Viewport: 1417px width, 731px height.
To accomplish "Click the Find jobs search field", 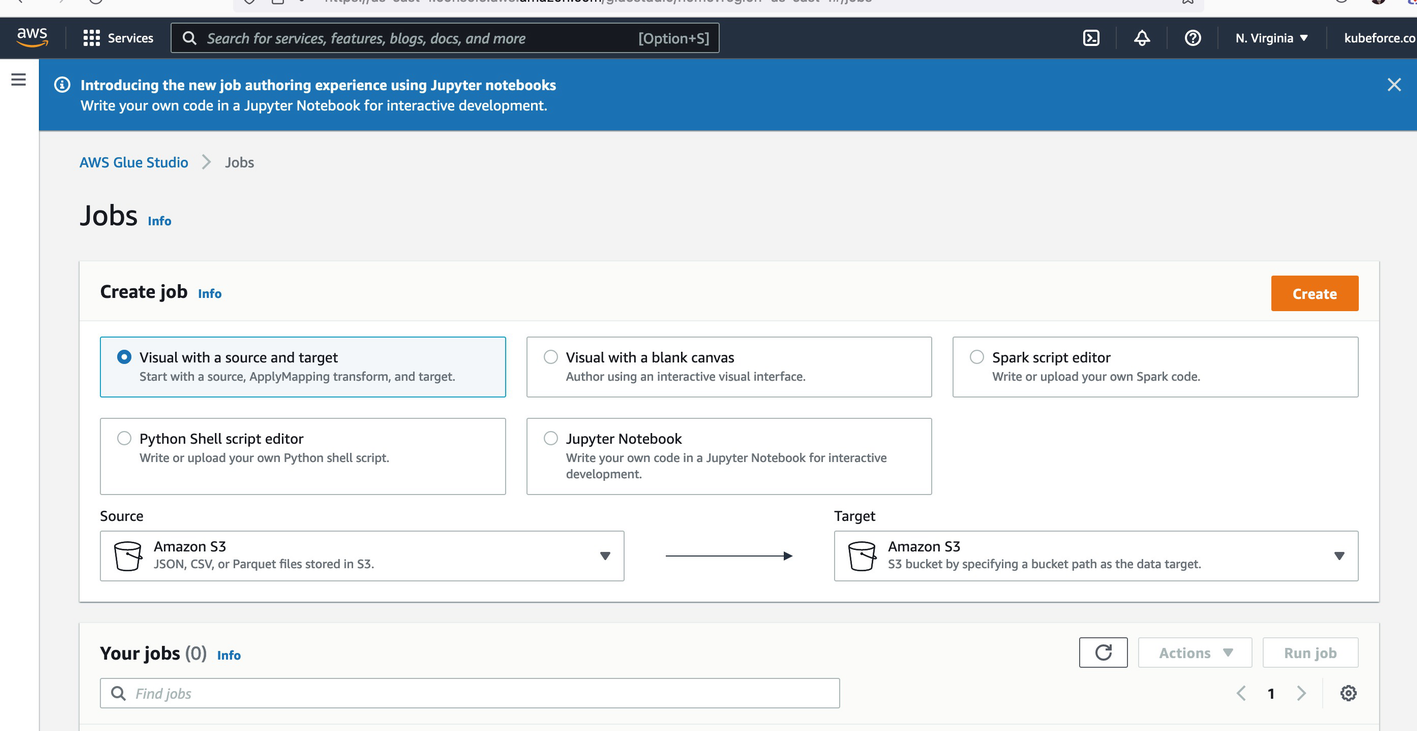I will pyautogui.click(x=470, y=693).
